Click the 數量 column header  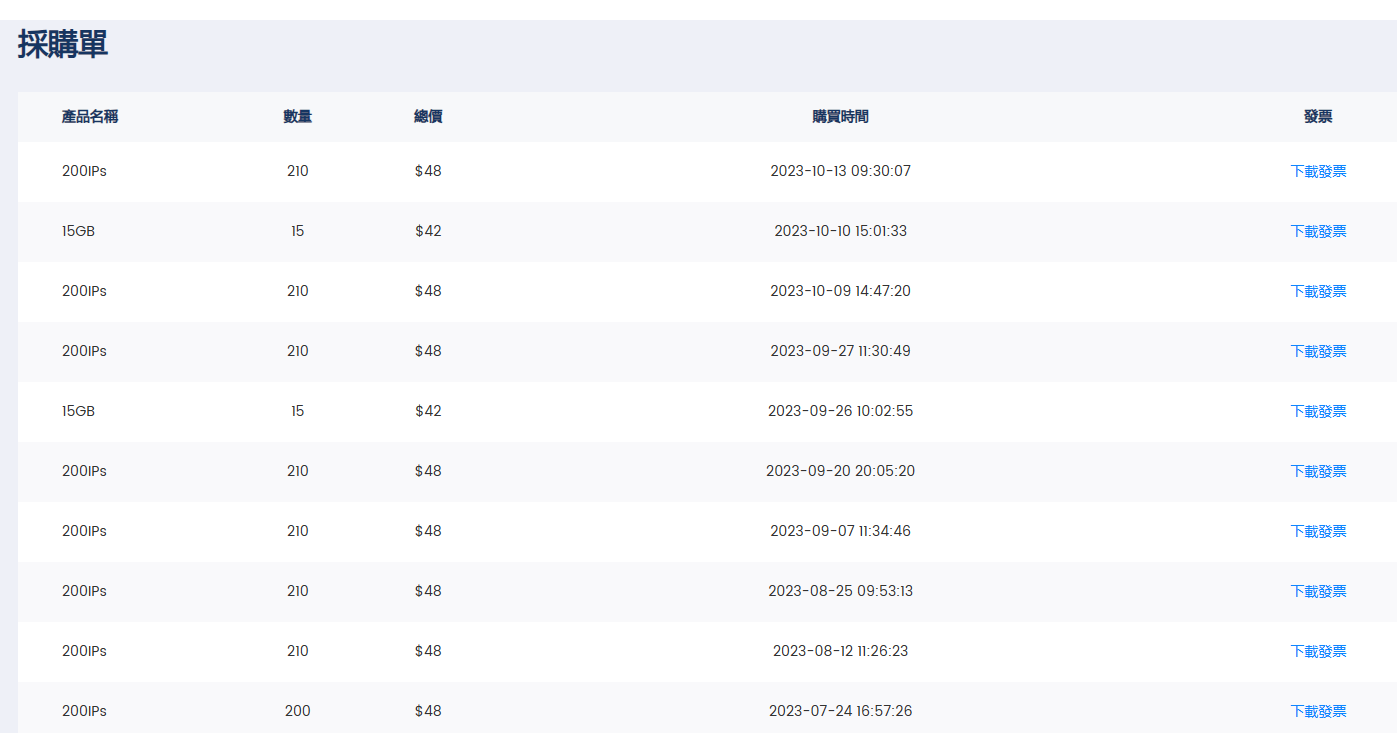297,117
